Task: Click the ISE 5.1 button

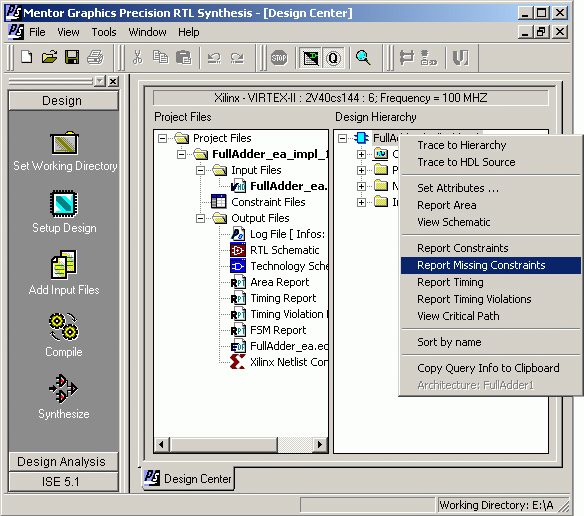Action: click(x=63, y=482)
